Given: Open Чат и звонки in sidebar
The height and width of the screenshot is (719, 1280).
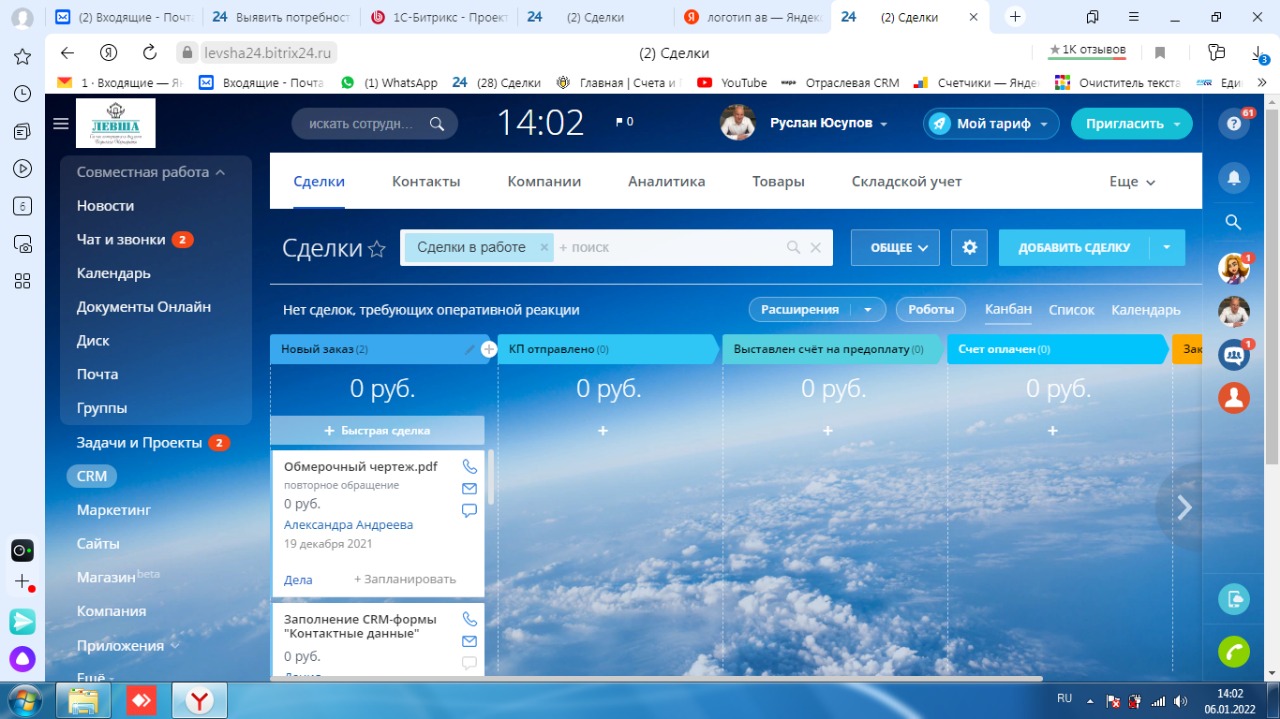Looking at the screenshot, I should coord(121,239).
